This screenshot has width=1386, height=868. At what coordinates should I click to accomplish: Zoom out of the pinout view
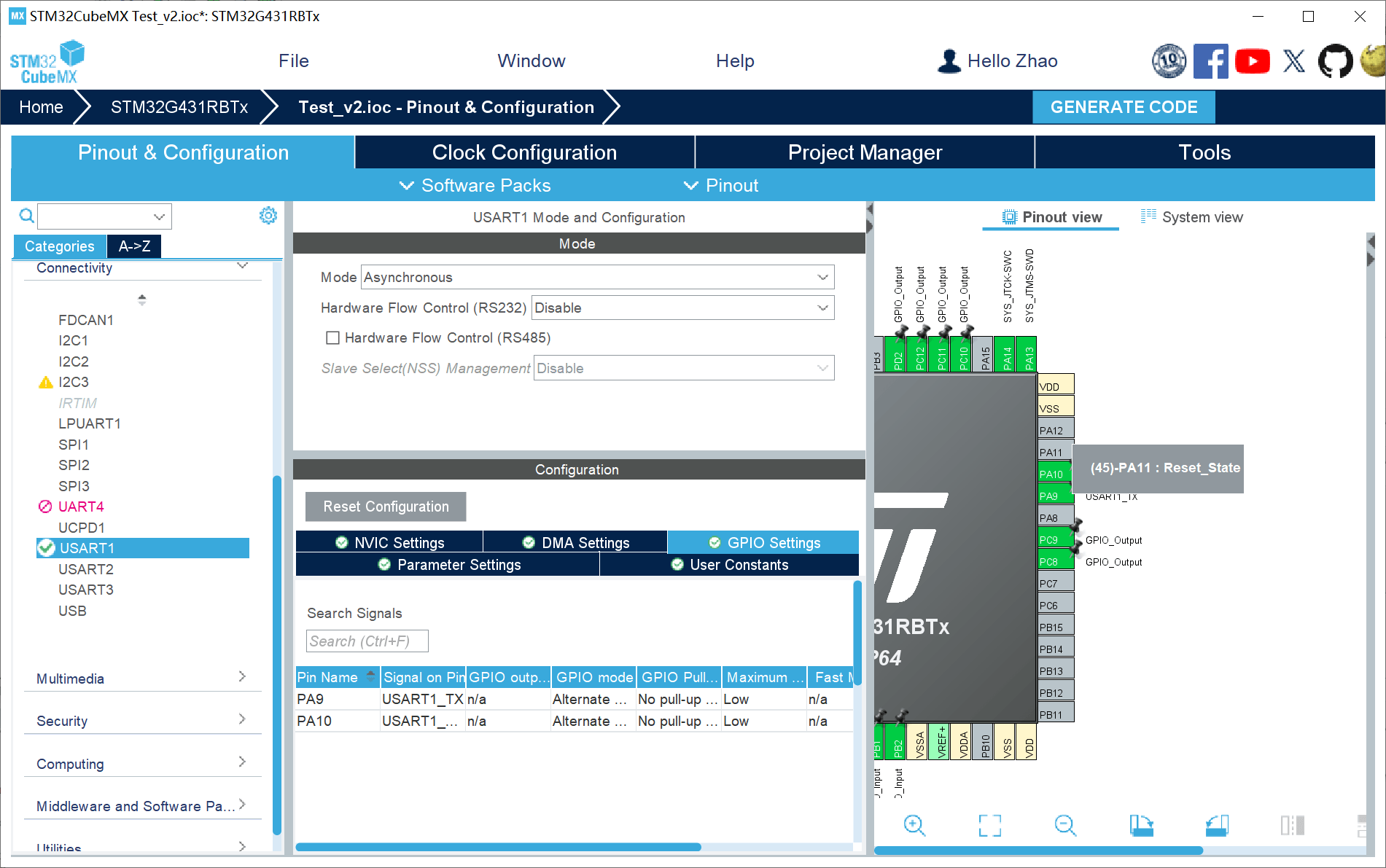click(1065, 825)
